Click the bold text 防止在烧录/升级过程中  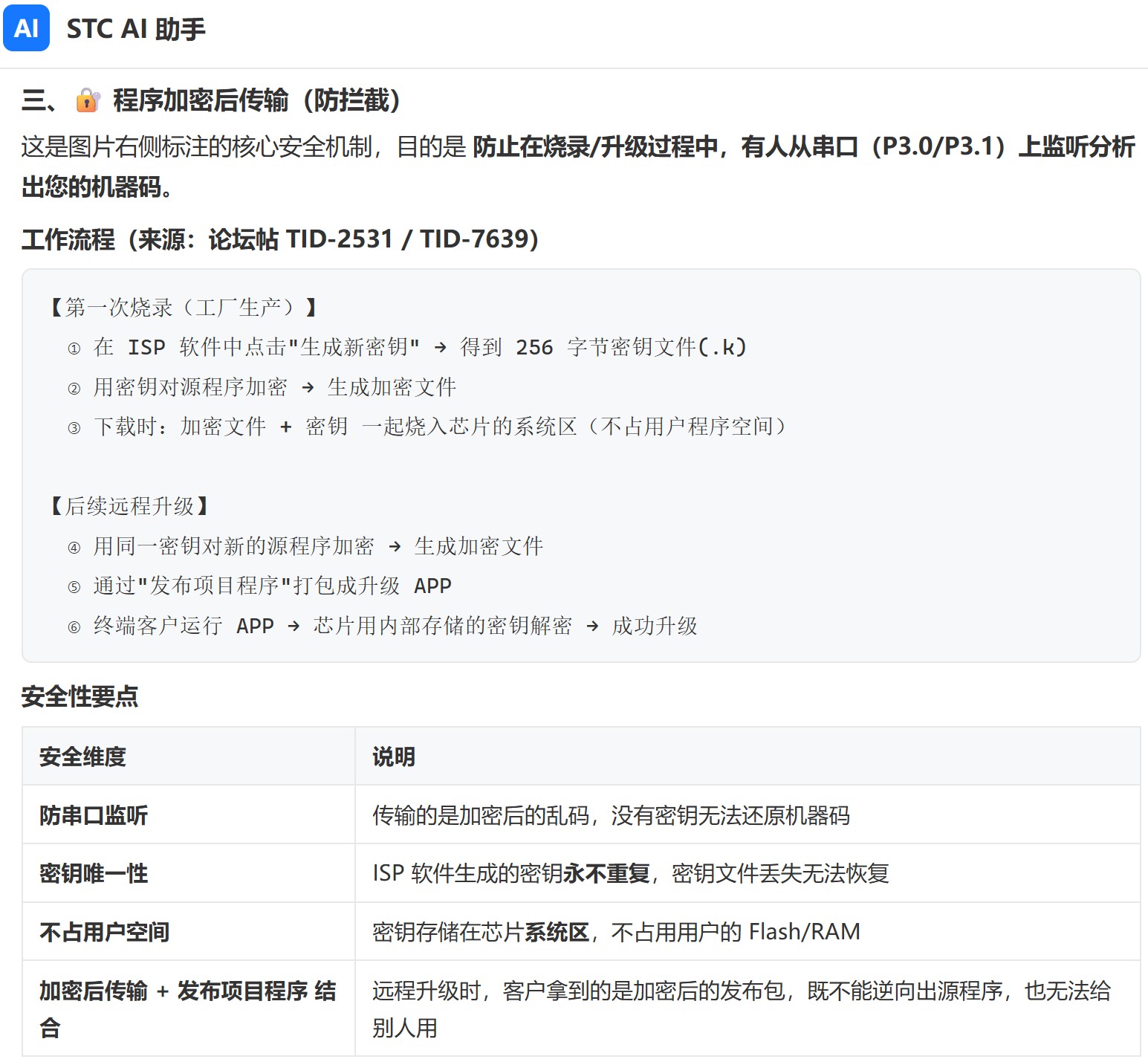tap(594, 146)
